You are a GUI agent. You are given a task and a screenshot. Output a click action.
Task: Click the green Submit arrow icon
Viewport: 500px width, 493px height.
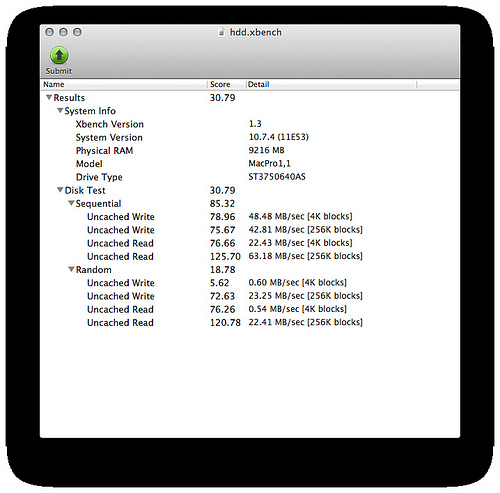59,55
